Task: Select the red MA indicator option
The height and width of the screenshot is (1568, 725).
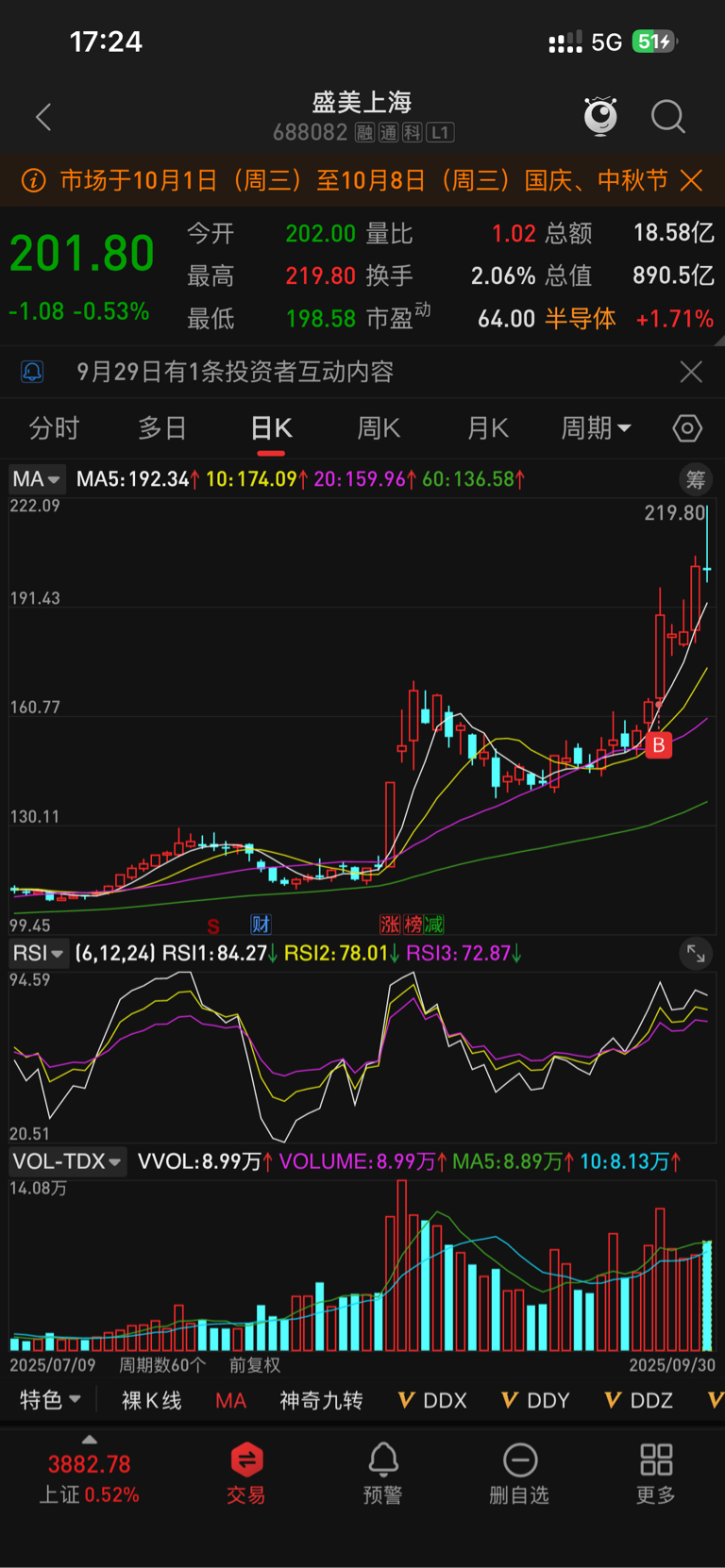Action: pyautogui.click(x=231, y=1400)
